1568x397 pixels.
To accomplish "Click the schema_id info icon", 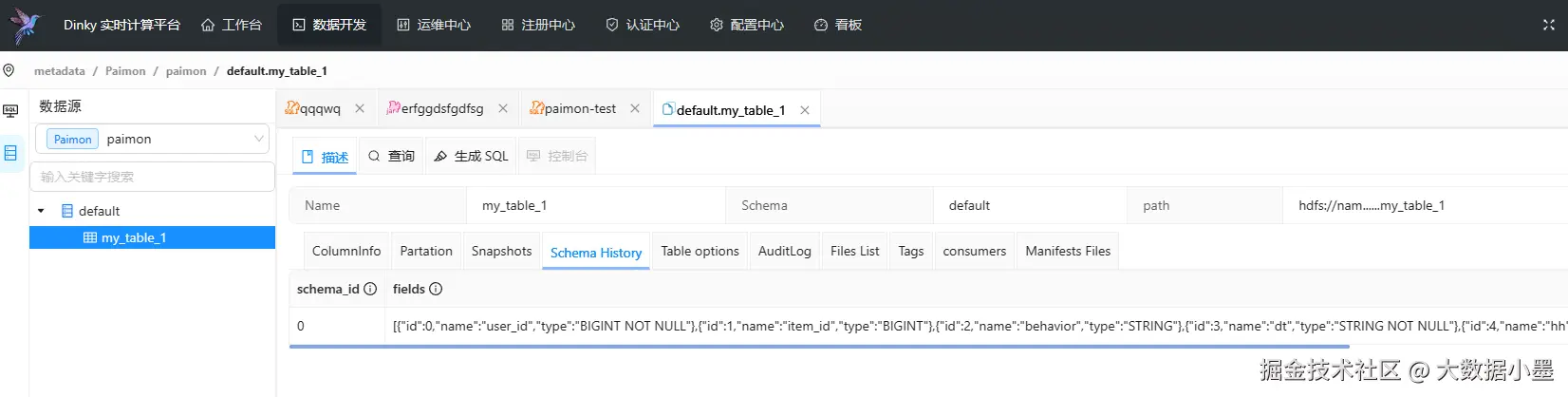I will click(x=370, y=290).
